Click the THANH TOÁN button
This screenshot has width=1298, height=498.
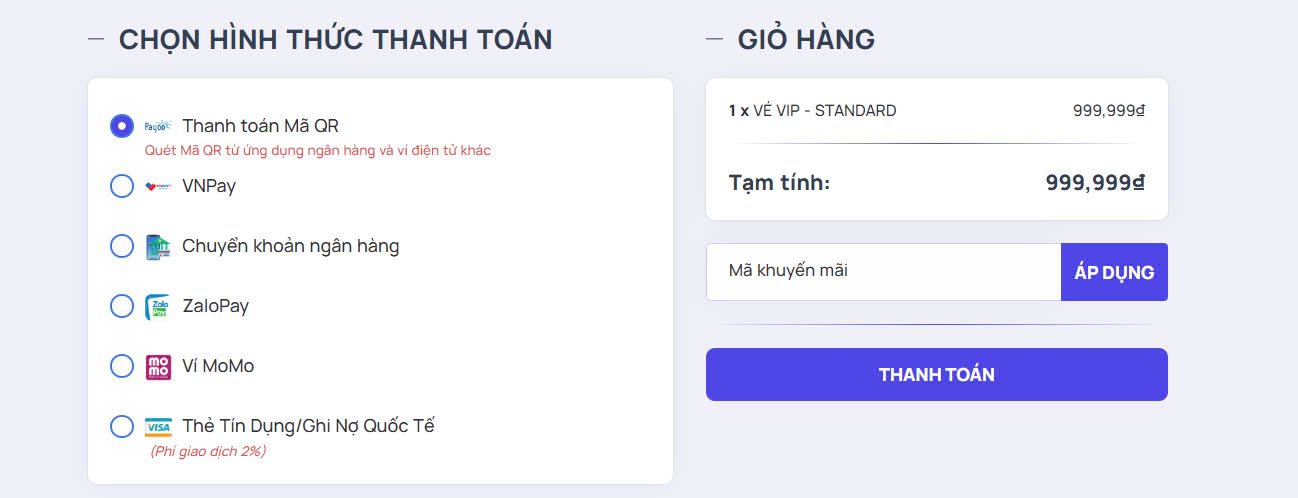click(x=937, y=375)
